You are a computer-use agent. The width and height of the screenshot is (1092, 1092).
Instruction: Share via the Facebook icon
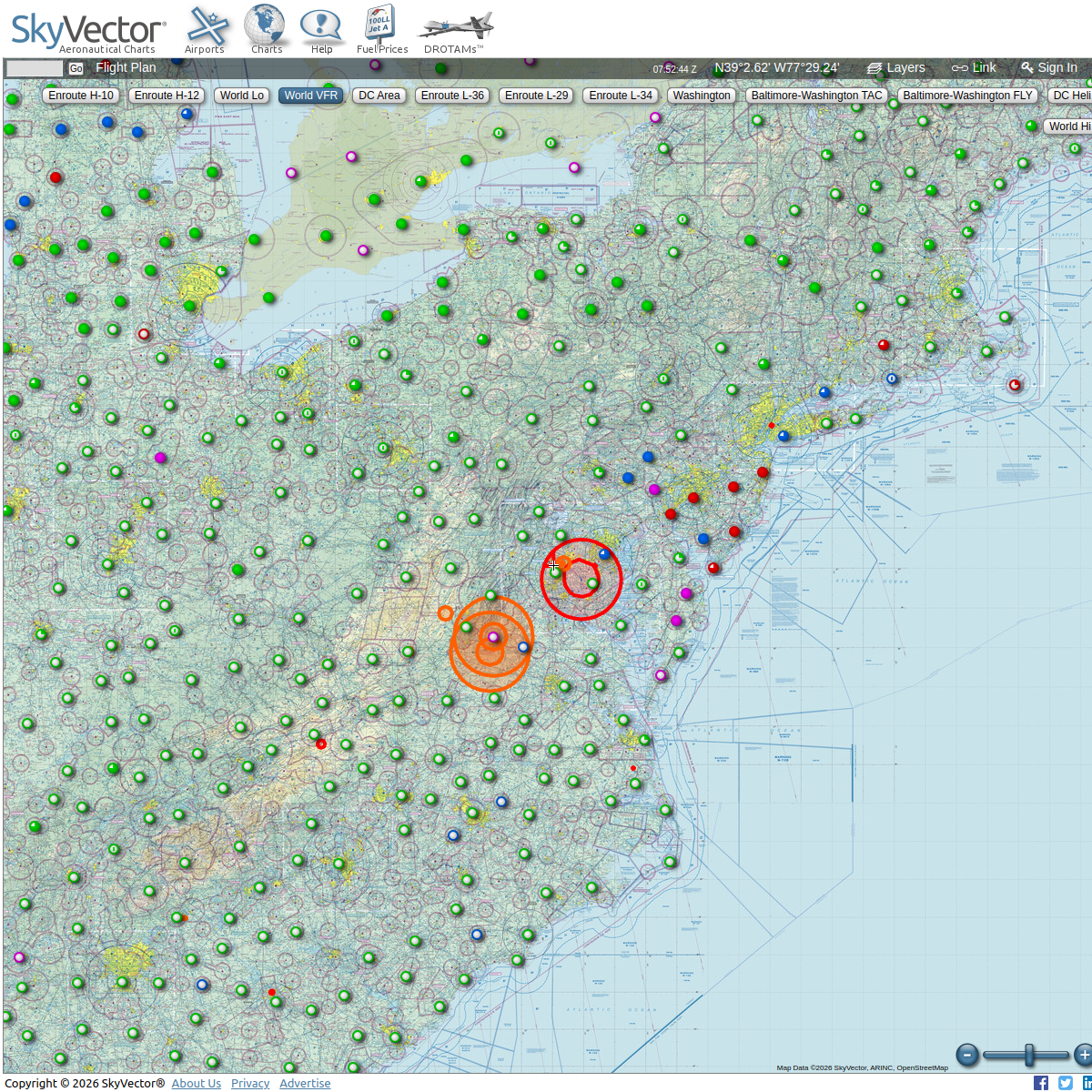coord(1041,1083)
